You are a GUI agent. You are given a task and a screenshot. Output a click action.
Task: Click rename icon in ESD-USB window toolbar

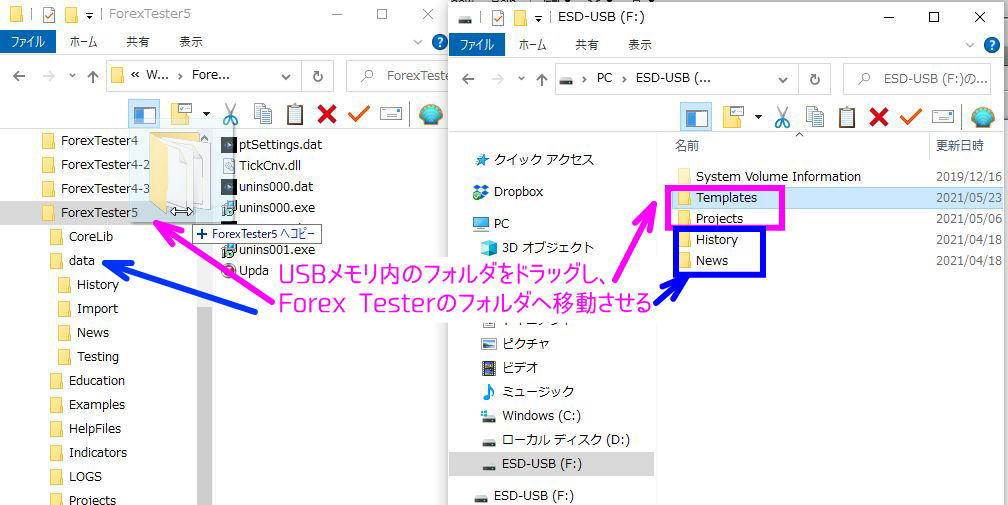(943, 117)
